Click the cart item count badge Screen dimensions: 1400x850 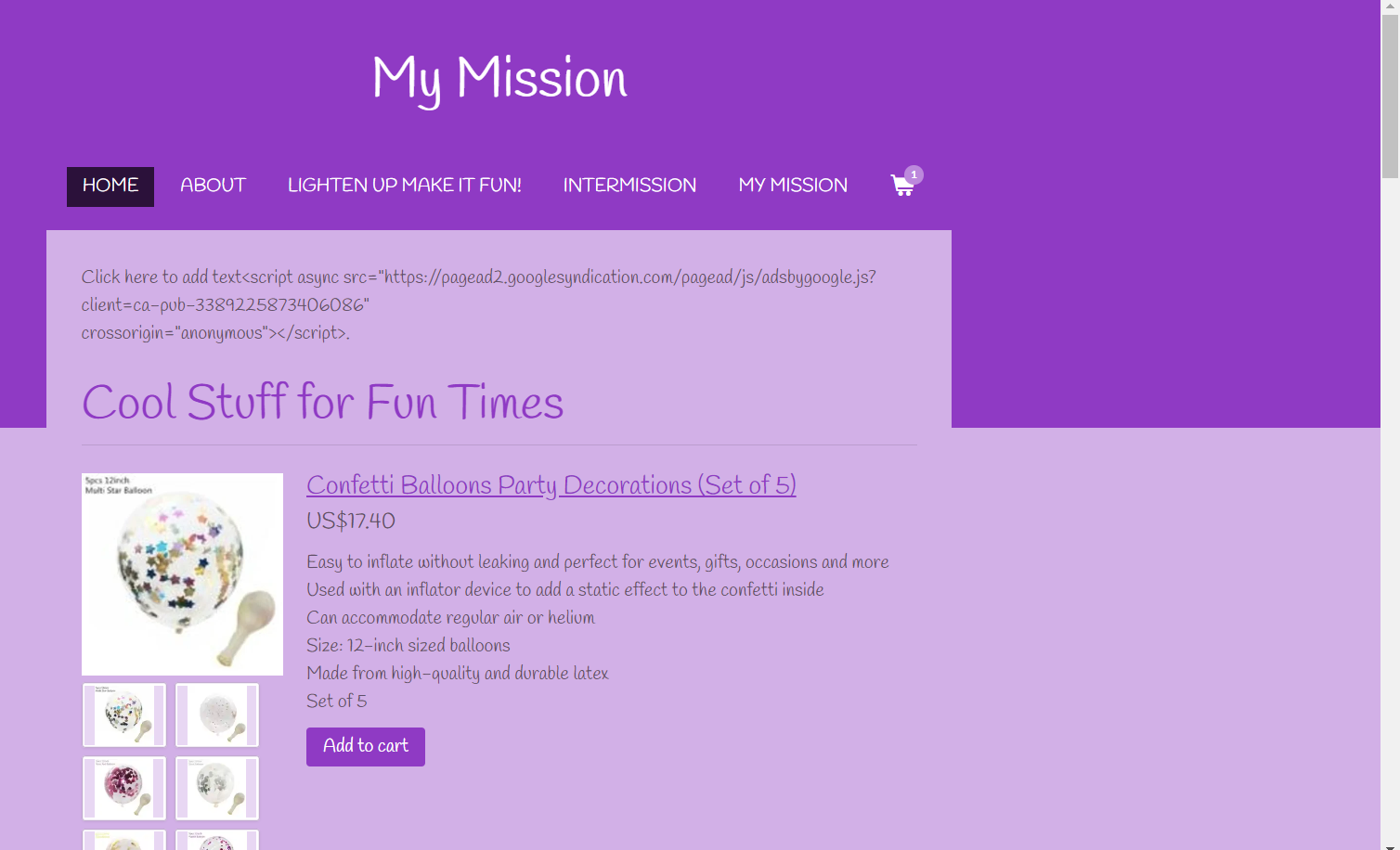pos(914,174)
